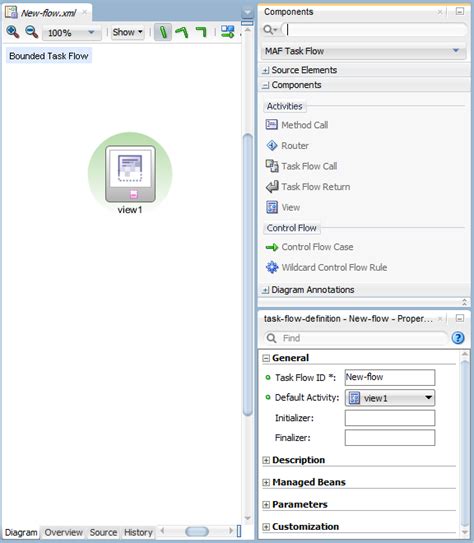This screenshot has height=543, width=474.
Task: Click the Task Flow ID field
Action: tap(390, 377)
